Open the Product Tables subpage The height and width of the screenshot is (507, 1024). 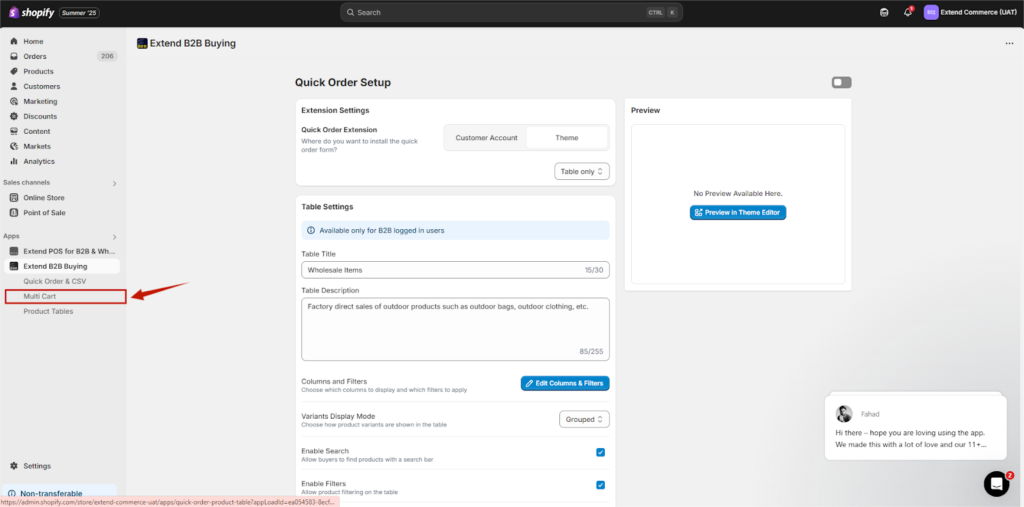pos(48,311)
